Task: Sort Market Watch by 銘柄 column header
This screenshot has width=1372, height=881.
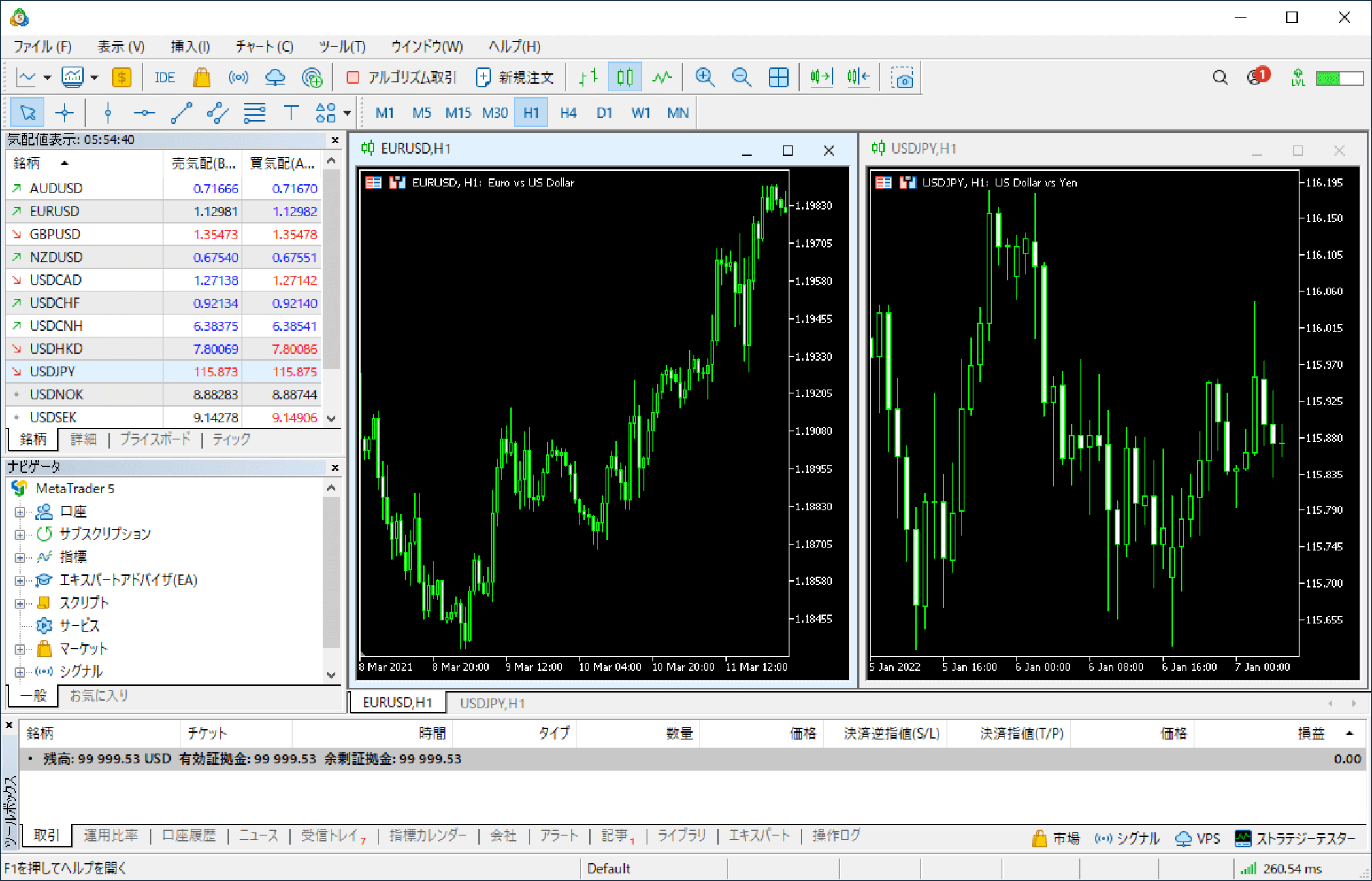Action: (x=84, y=163)
